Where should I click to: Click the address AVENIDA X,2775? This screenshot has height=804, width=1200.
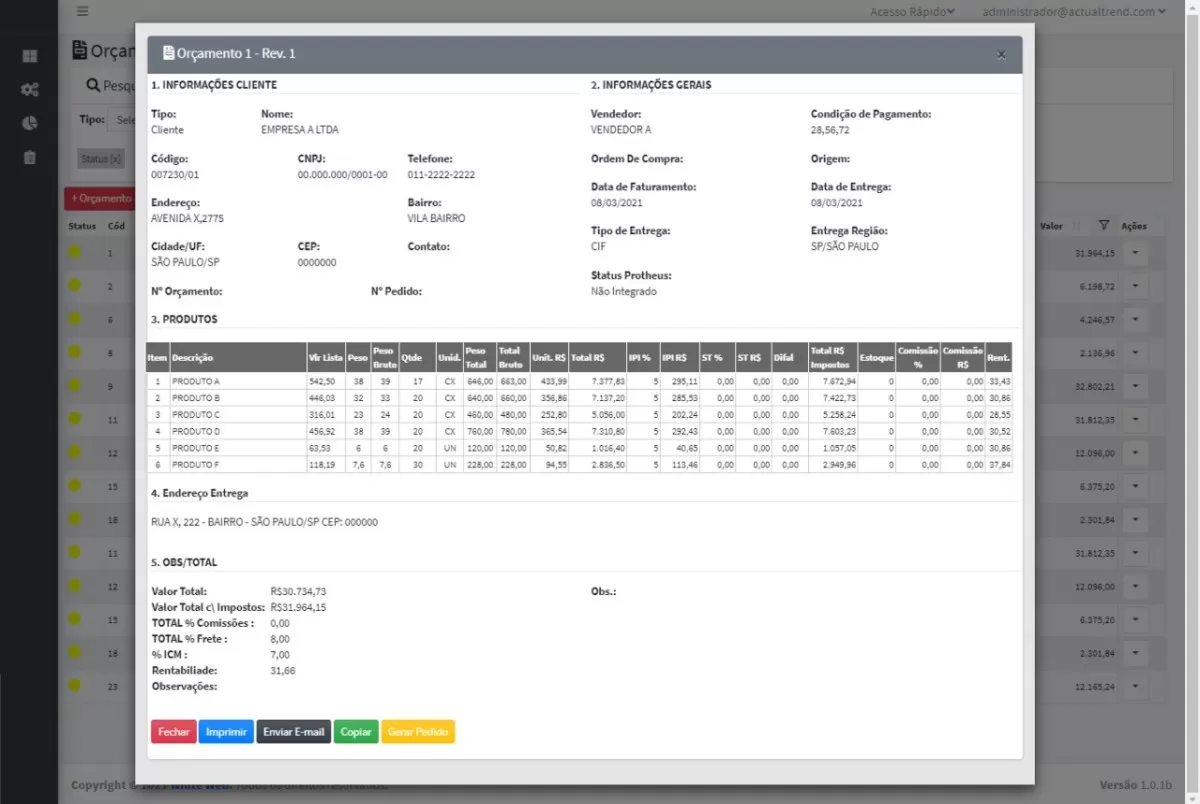(x=187, y=218)
